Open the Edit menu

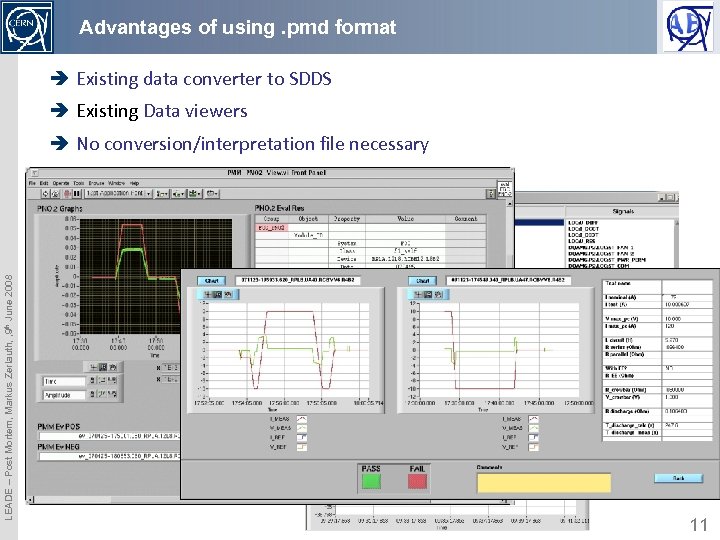pos(44,183)
